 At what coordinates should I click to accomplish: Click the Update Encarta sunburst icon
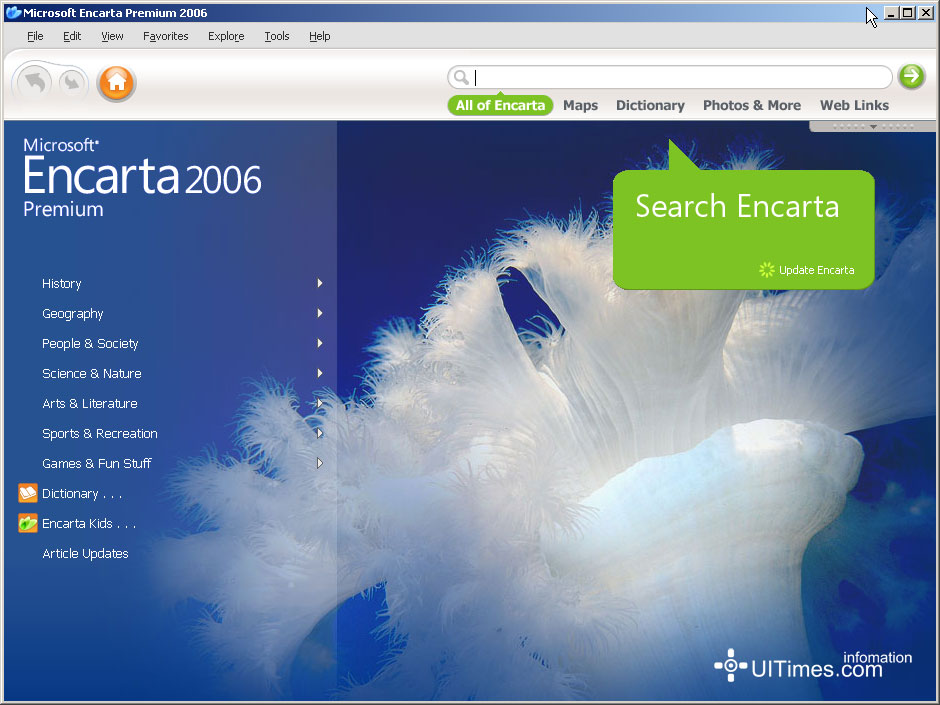pyautogui.click(x=766, y=270)
